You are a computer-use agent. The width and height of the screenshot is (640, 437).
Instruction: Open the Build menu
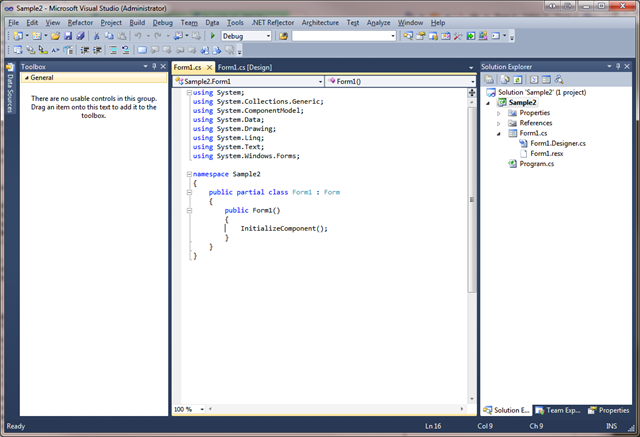click(x=137, y=22)
